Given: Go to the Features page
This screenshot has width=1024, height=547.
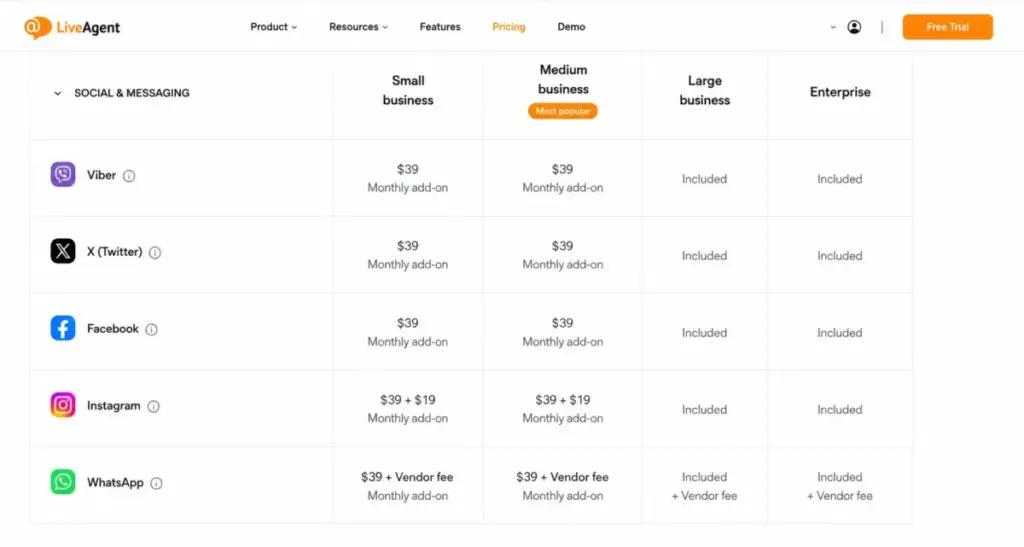Looking at the screenshot, I should (440, 27).
